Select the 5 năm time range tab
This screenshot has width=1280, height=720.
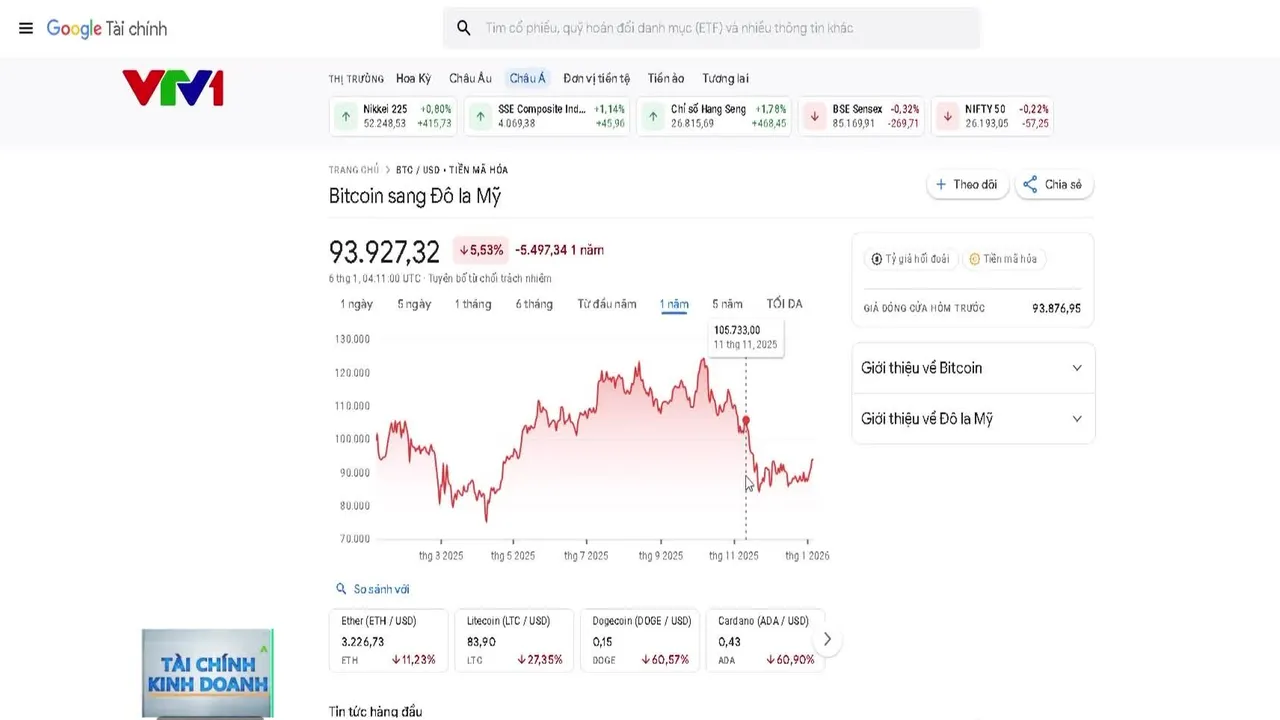727,304
